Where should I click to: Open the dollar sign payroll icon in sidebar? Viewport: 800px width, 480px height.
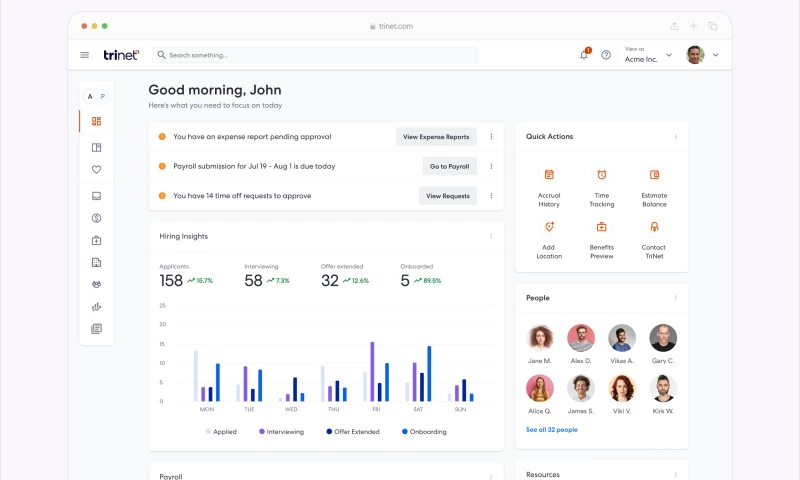coord(96,218)
